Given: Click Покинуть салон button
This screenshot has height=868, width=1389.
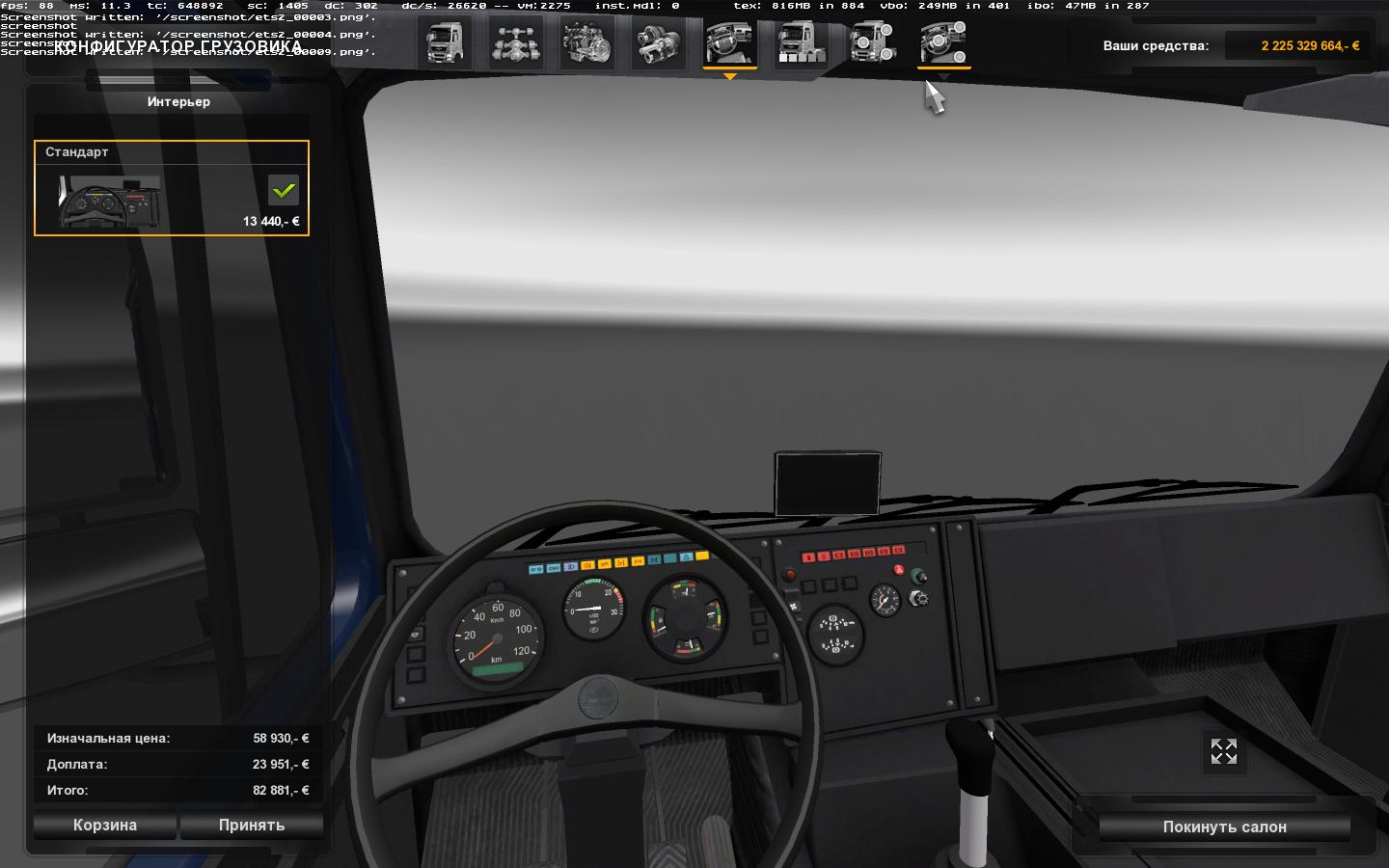Looking at the screenshot, I should coord(1224,827).
